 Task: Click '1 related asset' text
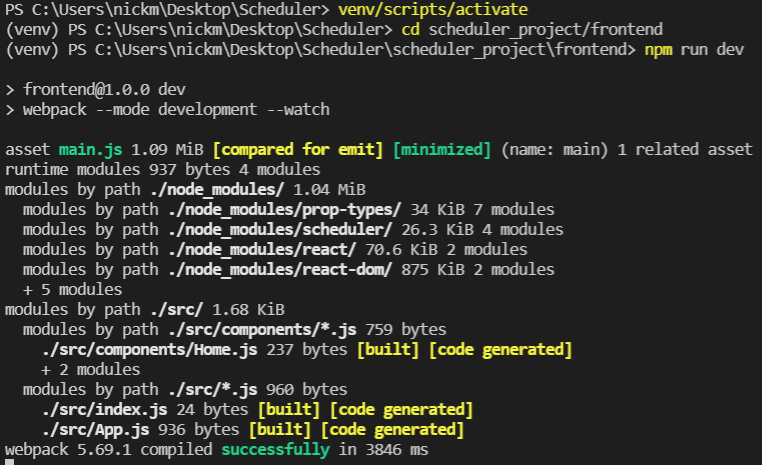685,150
